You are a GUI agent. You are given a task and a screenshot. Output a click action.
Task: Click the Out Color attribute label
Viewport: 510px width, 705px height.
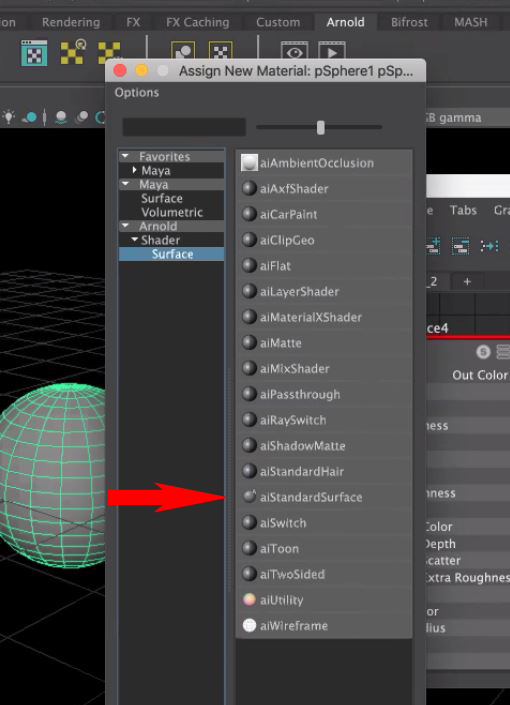(480, 375)
